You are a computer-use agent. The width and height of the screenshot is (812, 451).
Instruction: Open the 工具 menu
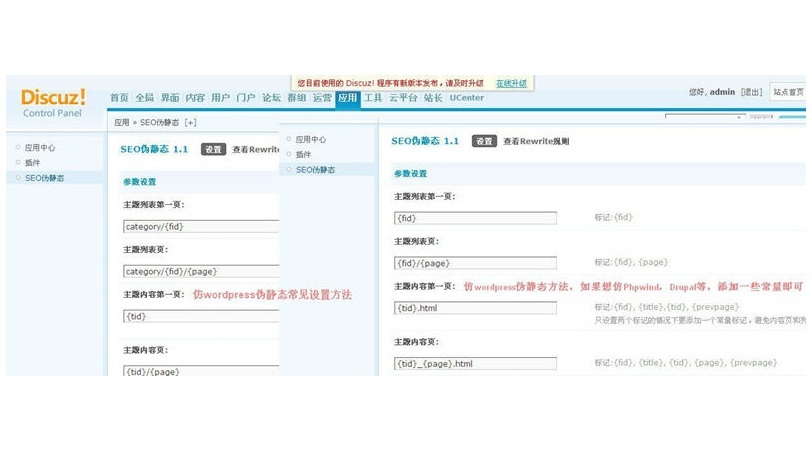pyautogui.click(x=373, y=97)
